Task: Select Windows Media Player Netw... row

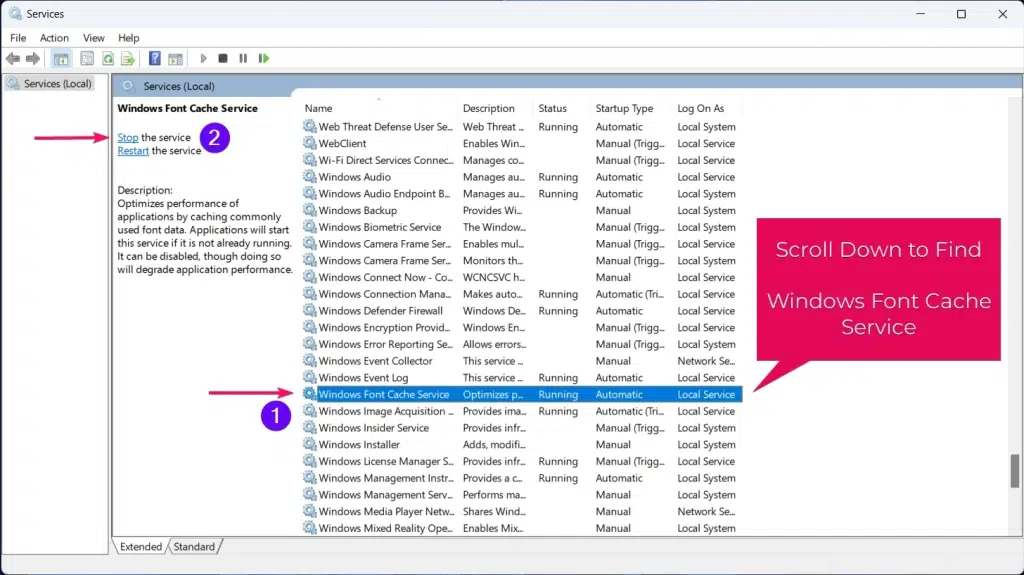Action: [x=522, y=511]
